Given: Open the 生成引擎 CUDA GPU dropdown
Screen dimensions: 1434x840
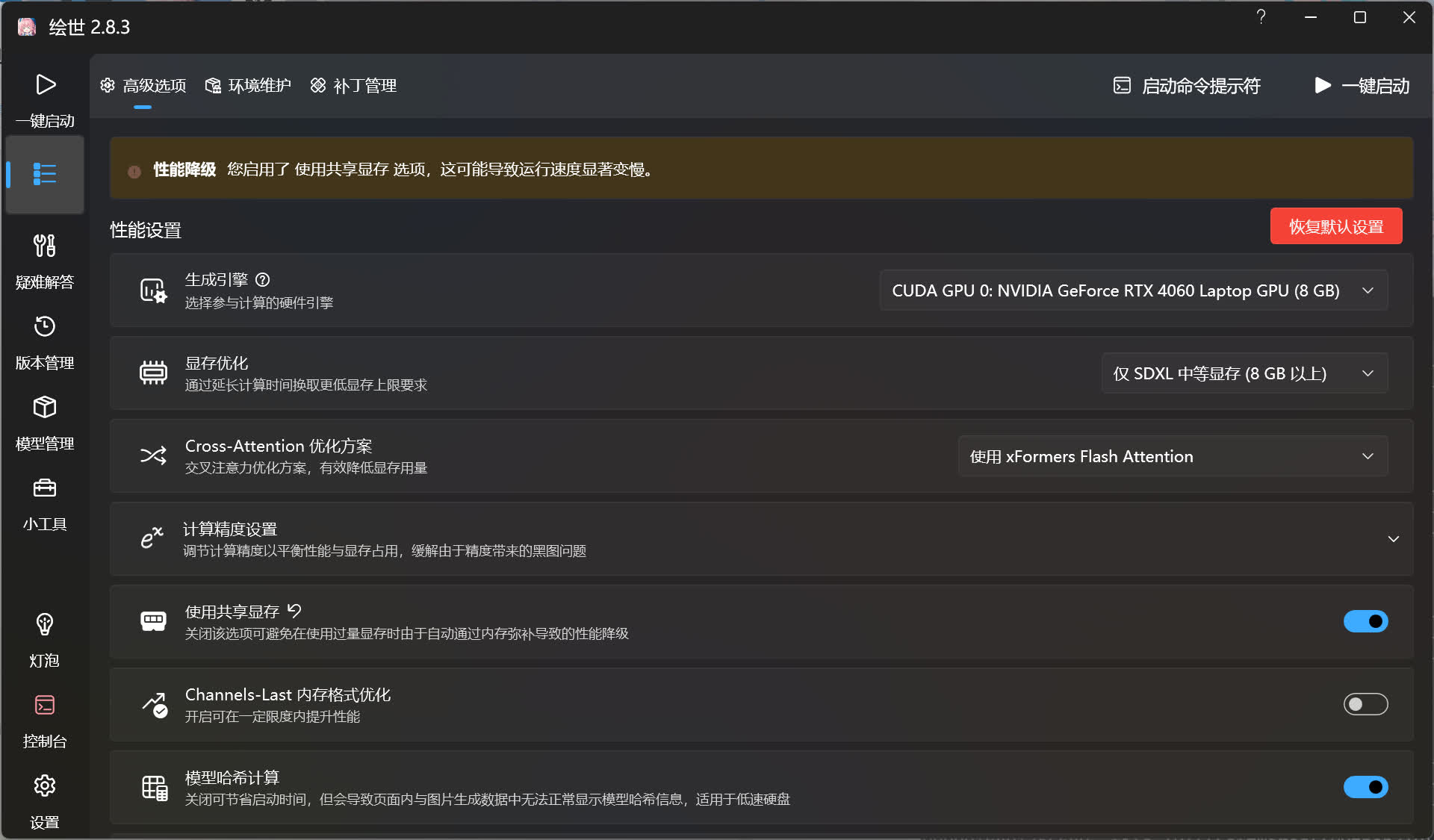Looking at the screenshot, I should click(x=1133, y=290).
